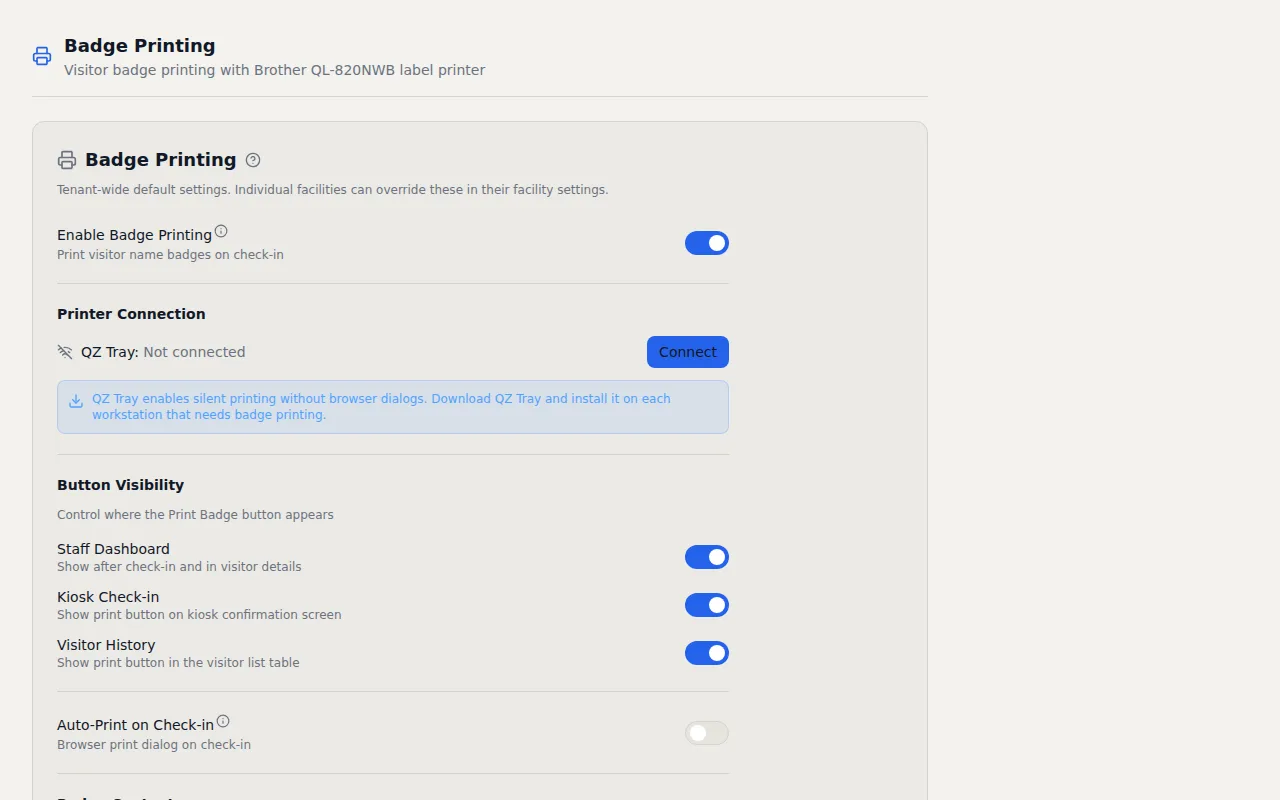Click the QZ Tray: Not connected status text
The height and width of the screenshot is (800, 1280).
(x=163, y=351)
